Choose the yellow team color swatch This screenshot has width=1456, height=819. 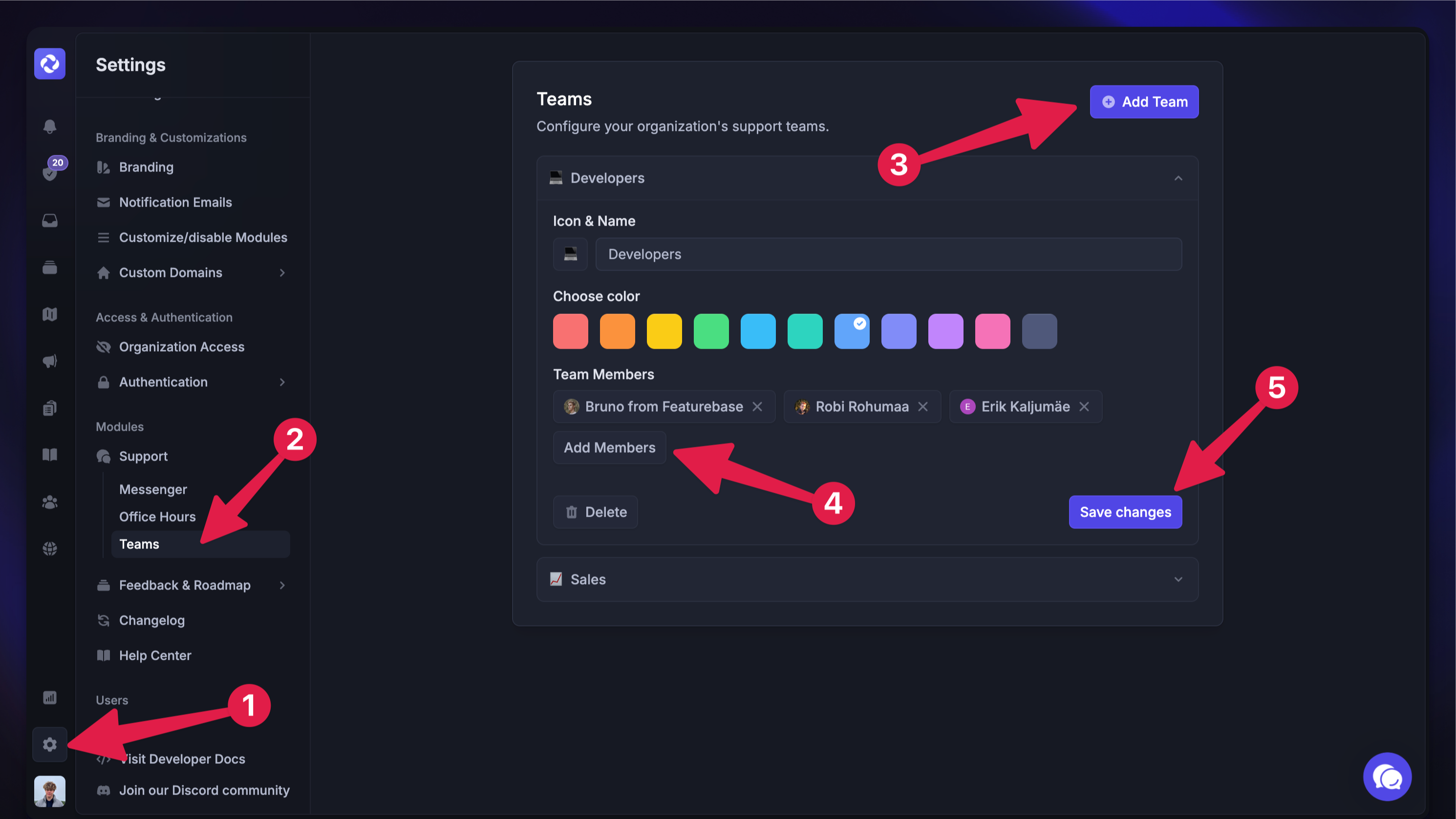tap(664, 332)
